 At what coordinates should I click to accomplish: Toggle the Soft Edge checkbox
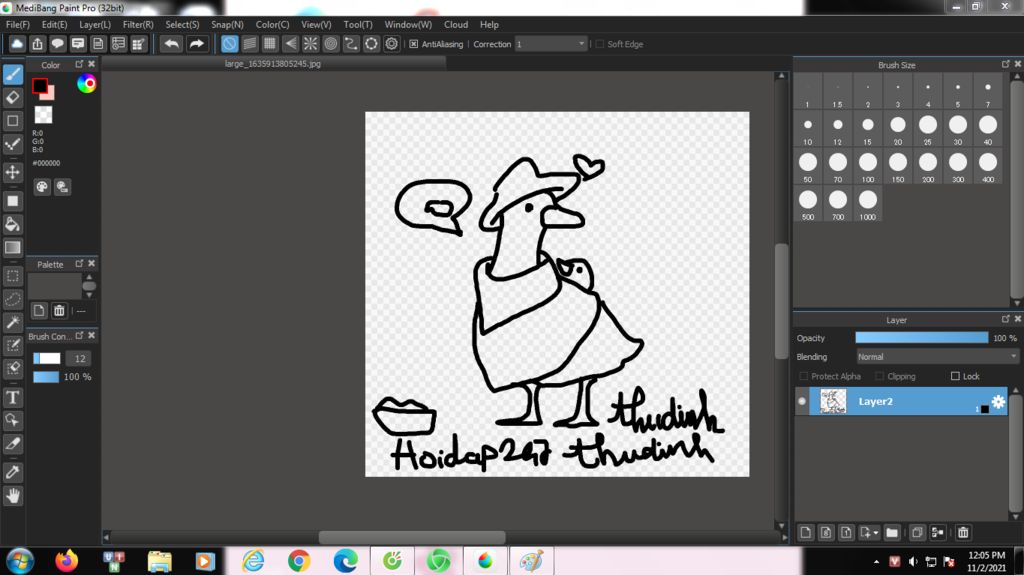click(x=600, y=44)
